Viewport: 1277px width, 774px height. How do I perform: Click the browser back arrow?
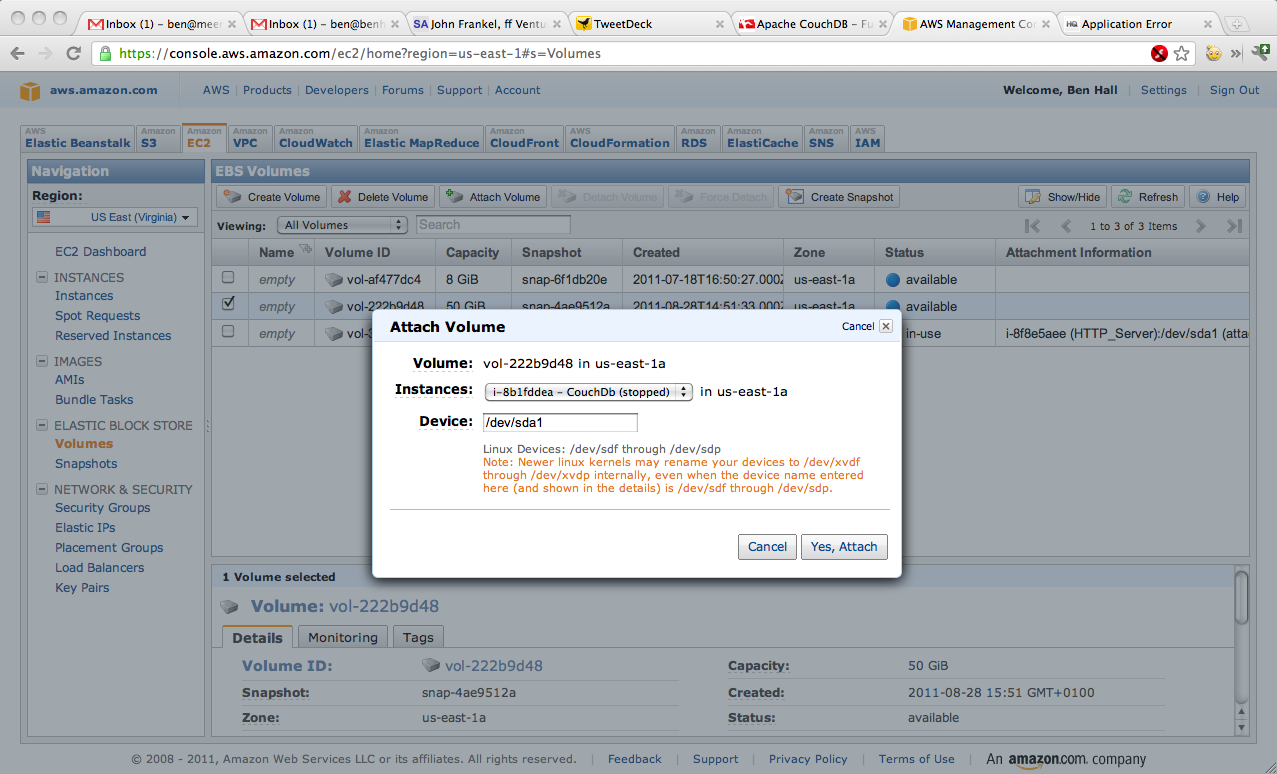point(19,53)
